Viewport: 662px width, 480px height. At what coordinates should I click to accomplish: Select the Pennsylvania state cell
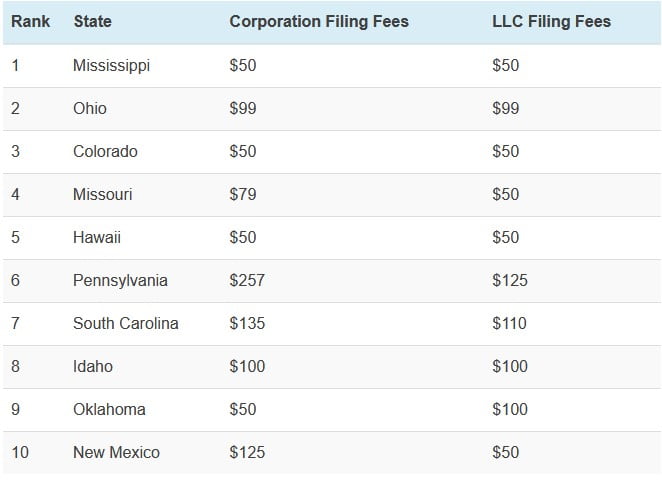coord(120,280)
